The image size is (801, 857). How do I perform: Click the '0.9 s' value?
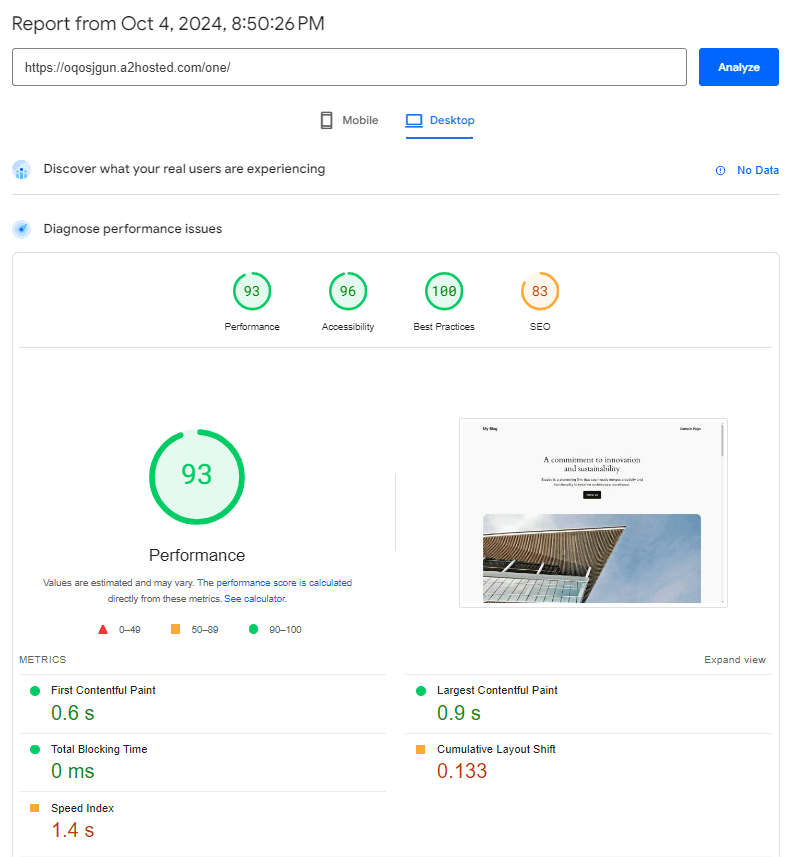click(x=459, y=713)
